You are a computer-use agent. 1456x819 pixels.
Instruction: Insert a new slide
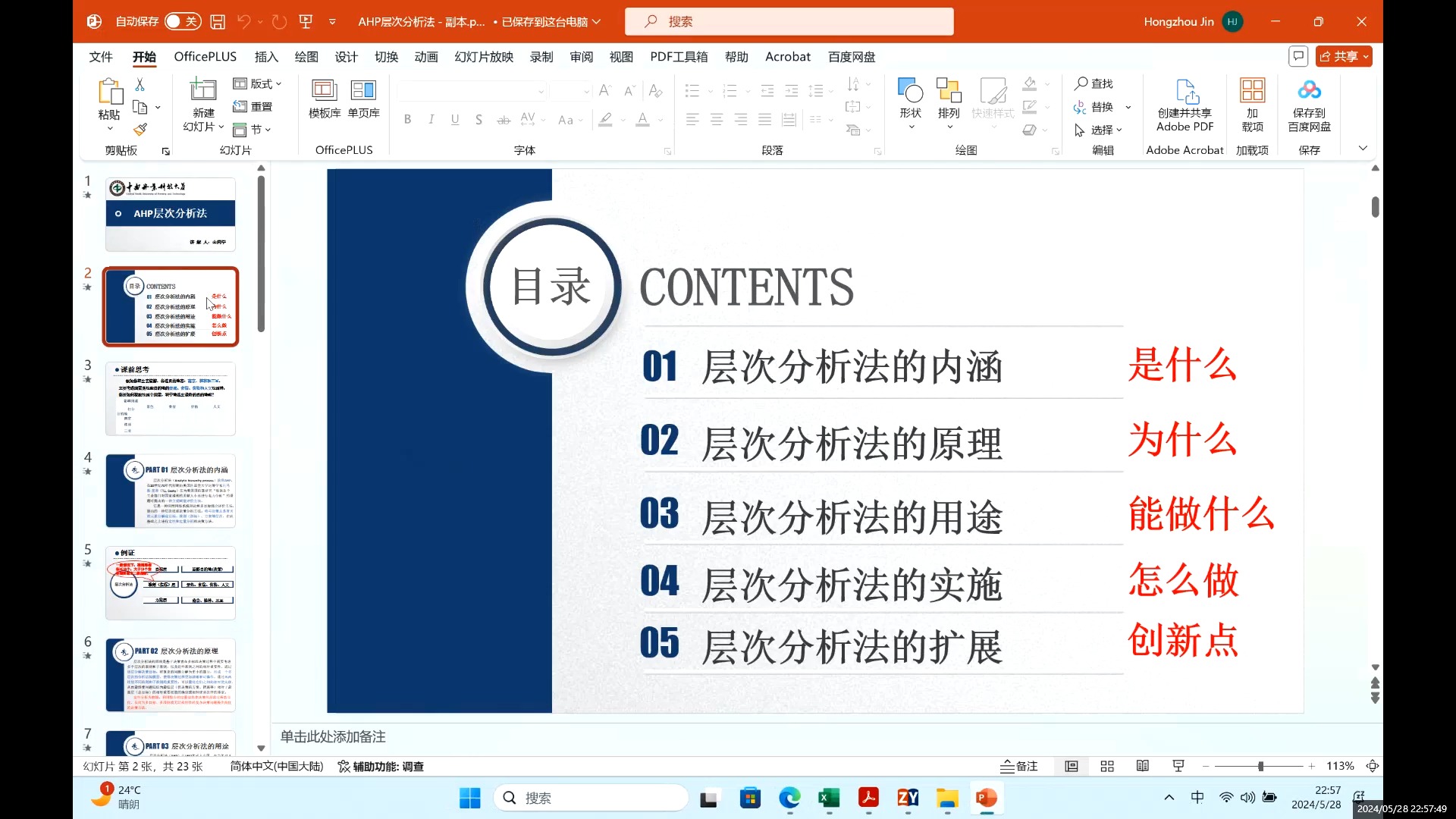202,91
